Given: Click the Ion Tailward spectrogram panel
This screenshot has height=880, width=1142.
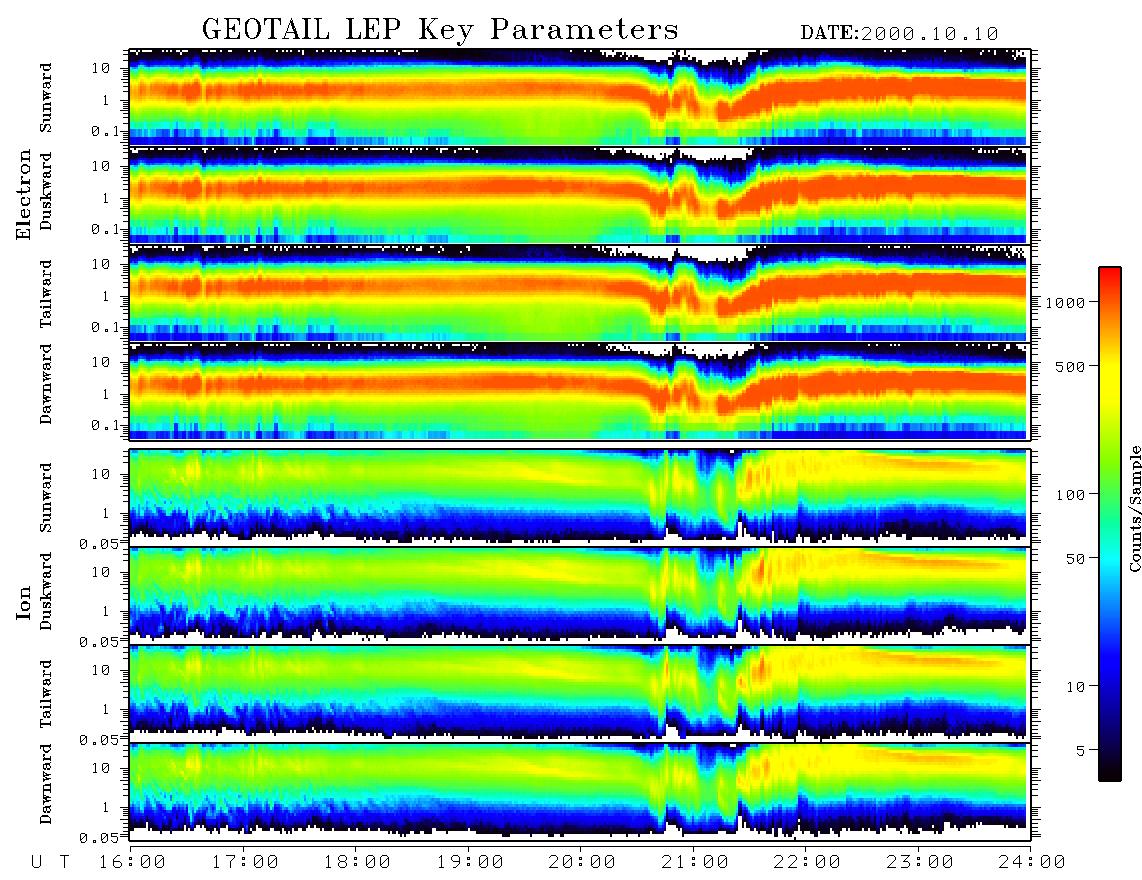Looking at the screenshot, I should point(579,694).
